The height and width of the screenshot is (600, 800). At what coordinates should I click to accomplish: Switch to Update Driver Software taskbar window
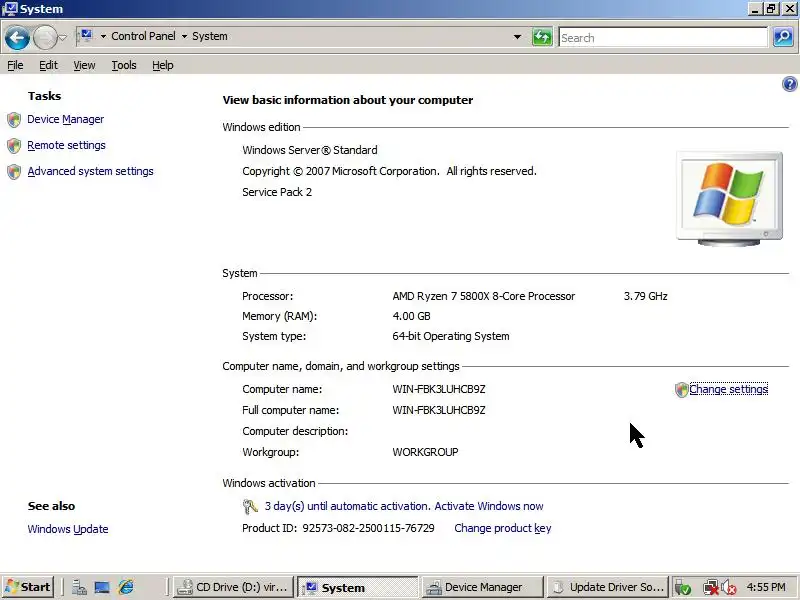pos(607,587)
